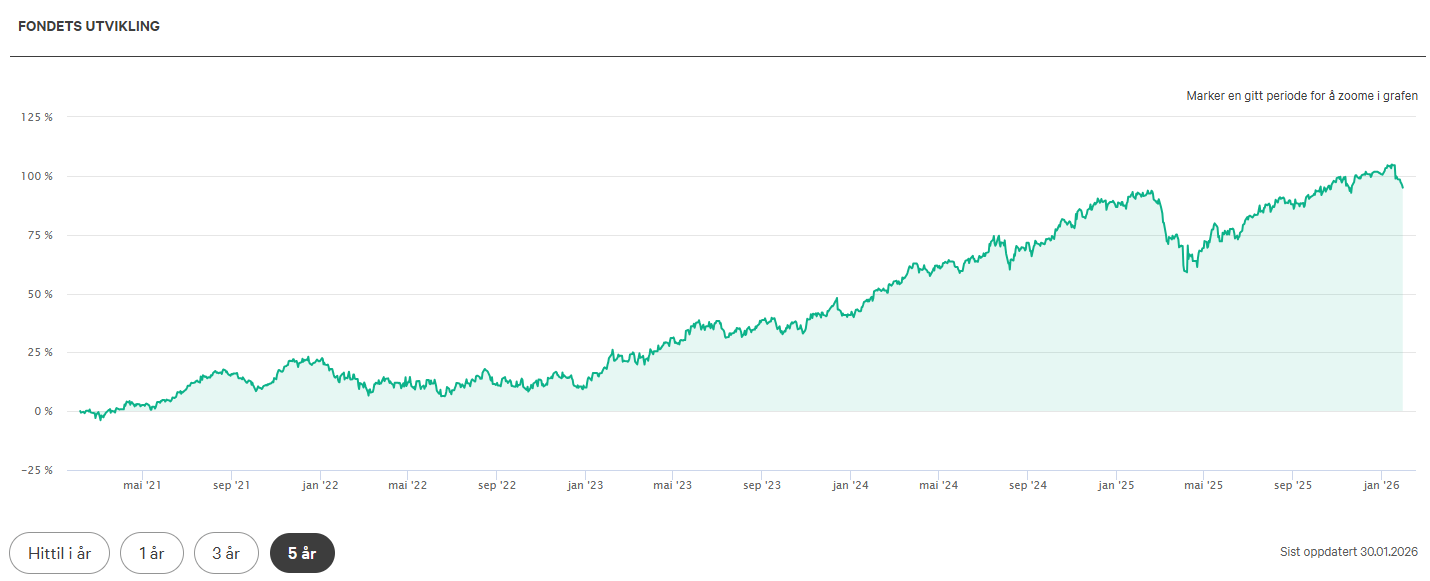Click the -25 % y-axis label
This screenshot has width=1430, height=581.
click(x=38, y=470)
